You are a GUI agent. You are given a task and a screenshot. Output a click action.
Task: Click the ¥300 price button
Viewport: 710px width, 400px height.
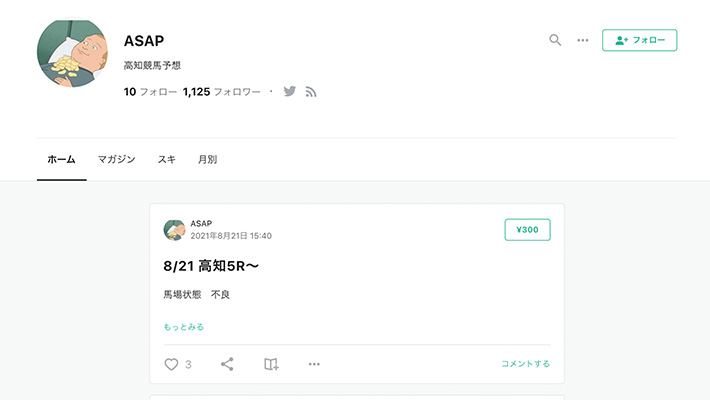pos(527,230)
